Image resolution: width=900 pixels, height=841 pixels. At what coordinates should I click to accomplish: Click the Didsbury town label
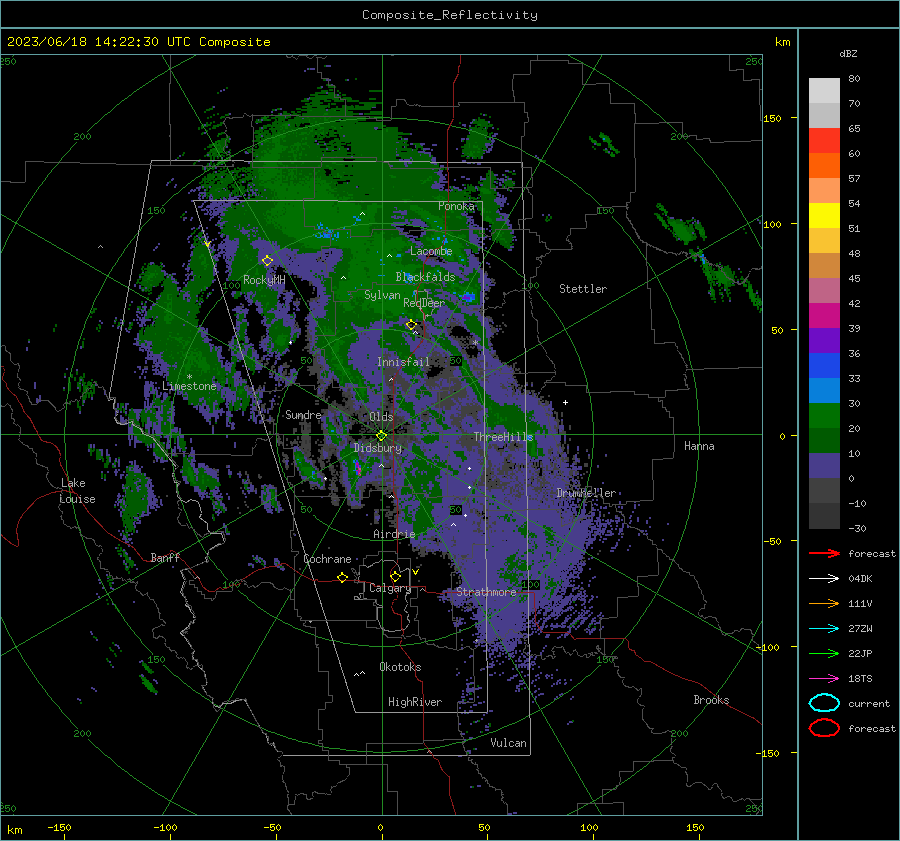(x=378, y=448)
